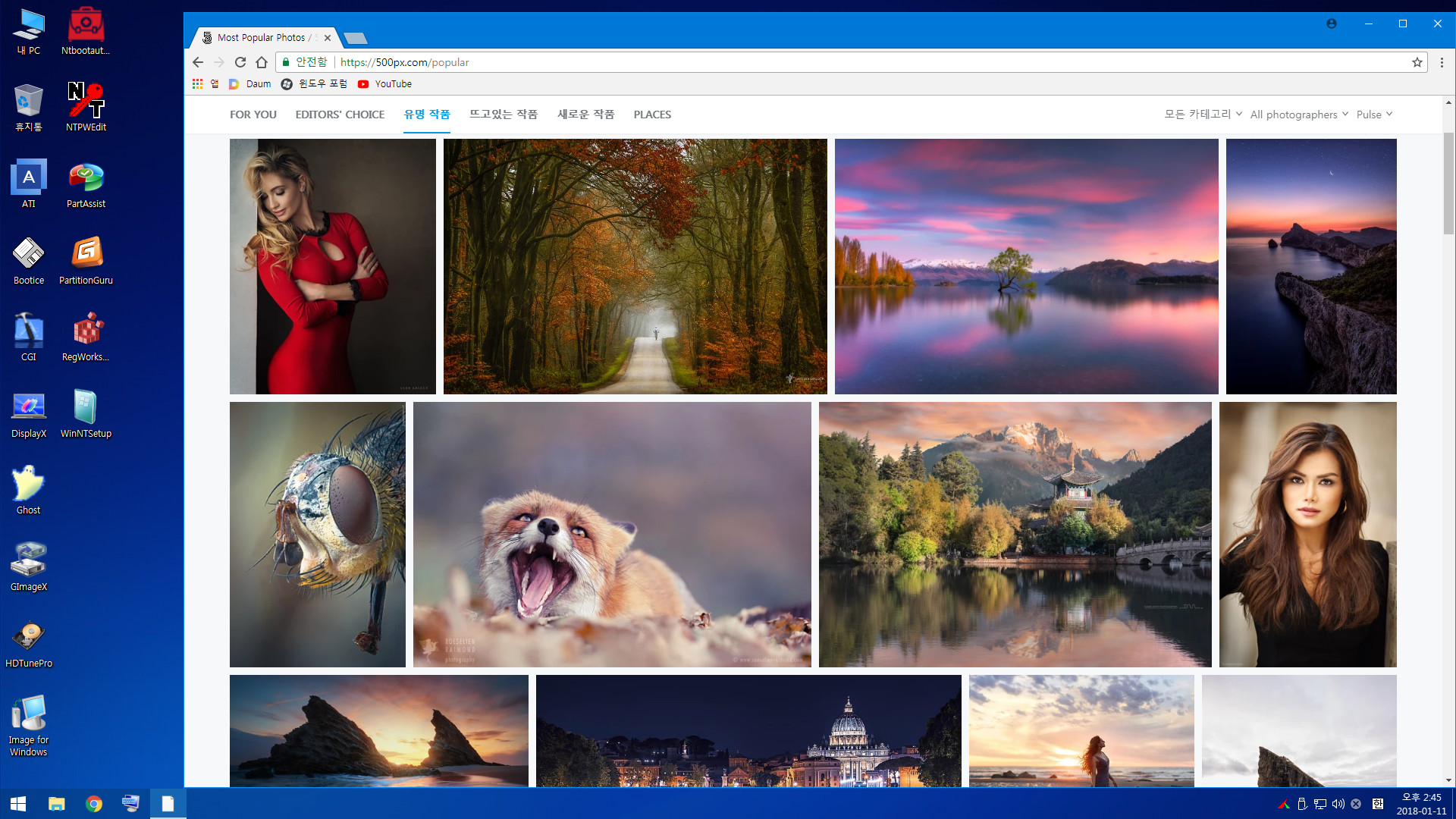
Task: Open the Ntbootautofix desktop icon
Action: click(86, 32)
